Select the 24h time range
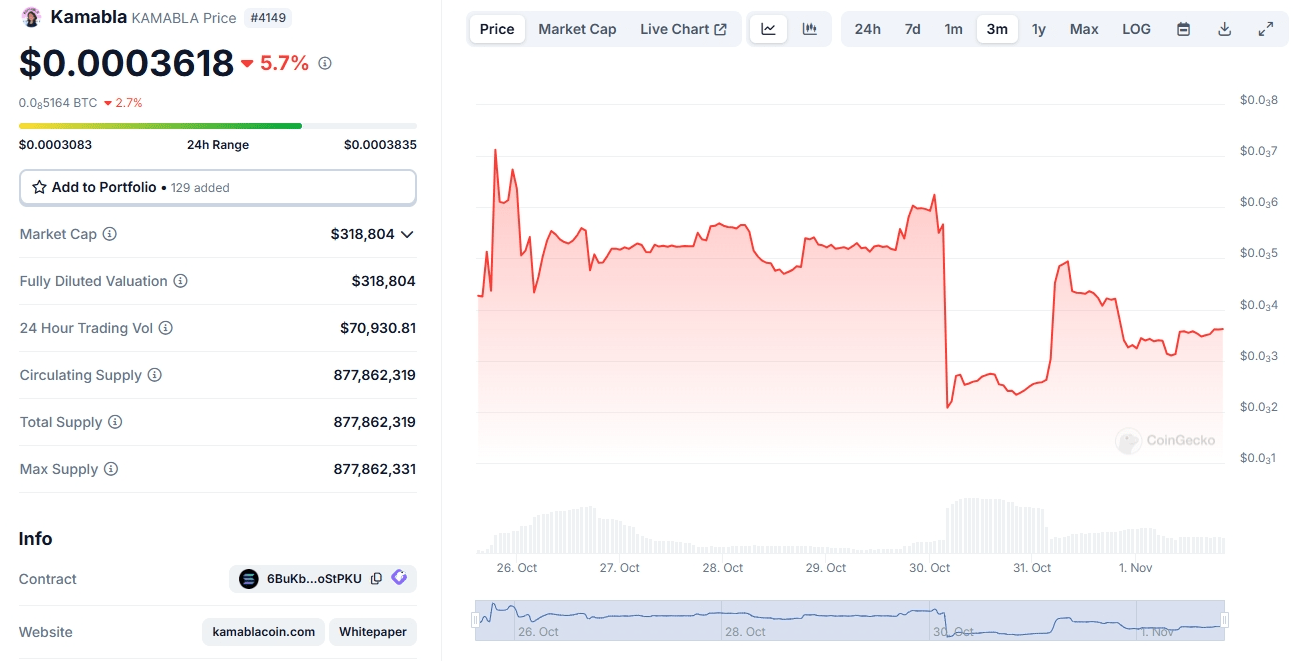Screen dimensions: 1306x661 867,29
